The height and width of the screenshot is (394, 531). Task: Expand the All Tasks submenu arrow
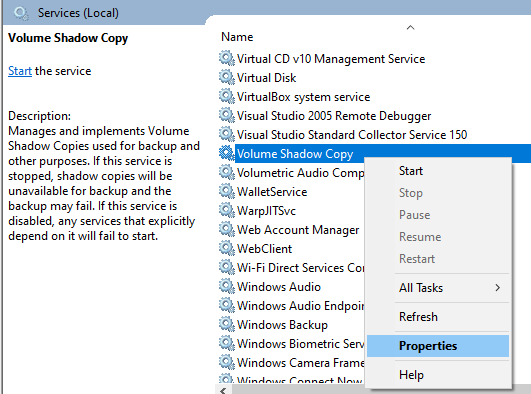497,288
